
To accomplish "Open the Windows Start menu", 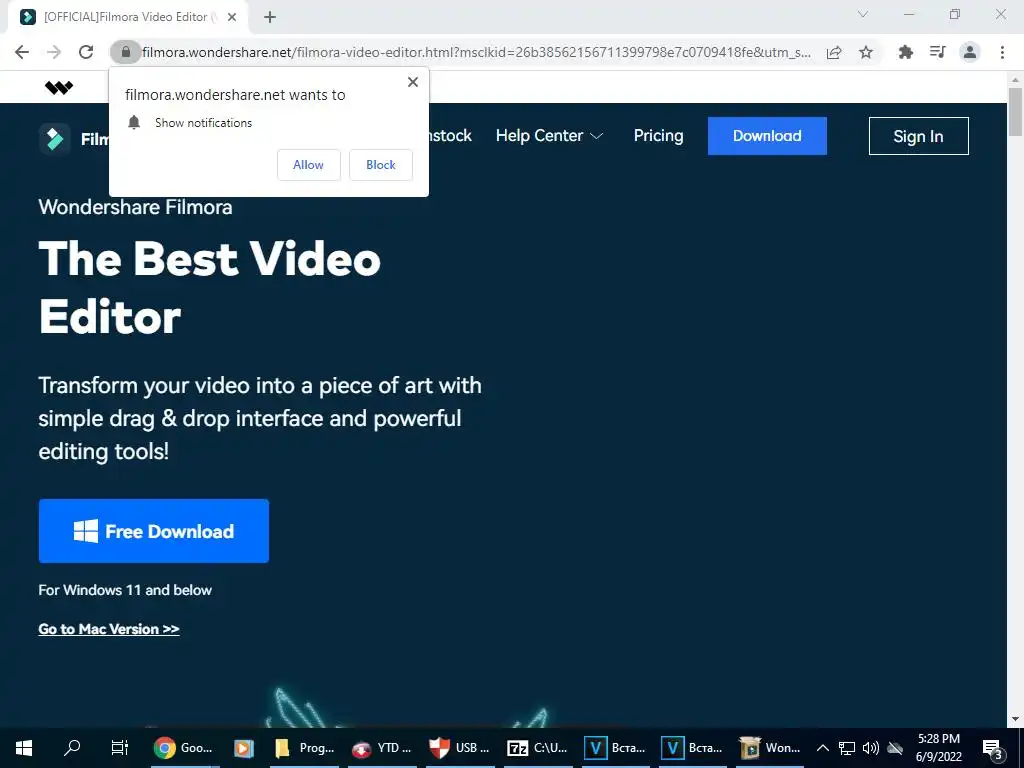I will pyautogui.click(x=24, y=748).
